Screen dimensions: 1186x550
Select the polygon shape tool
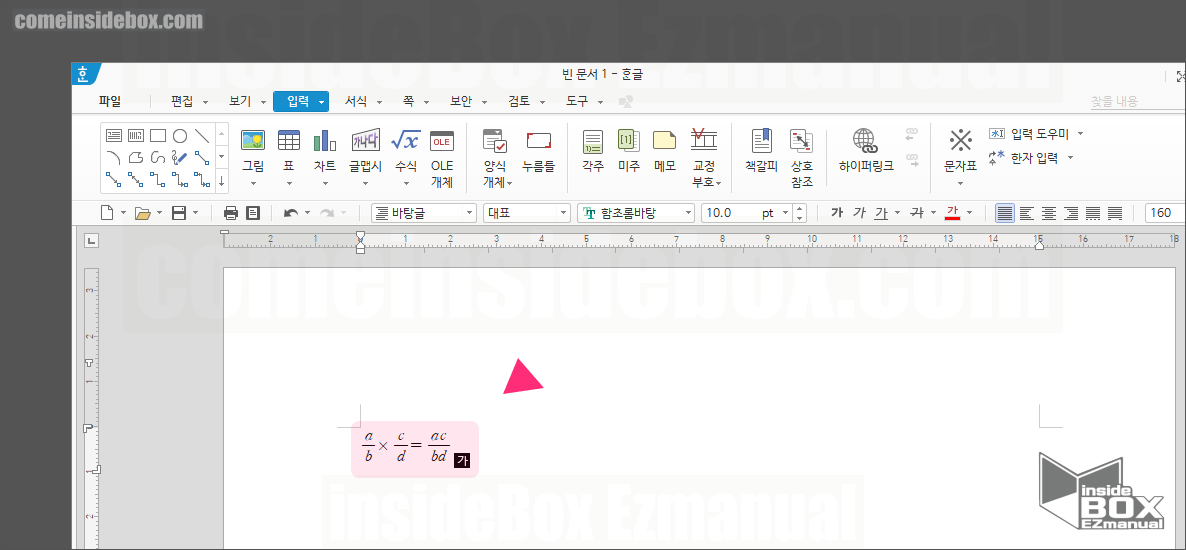(x=135, y=157)
